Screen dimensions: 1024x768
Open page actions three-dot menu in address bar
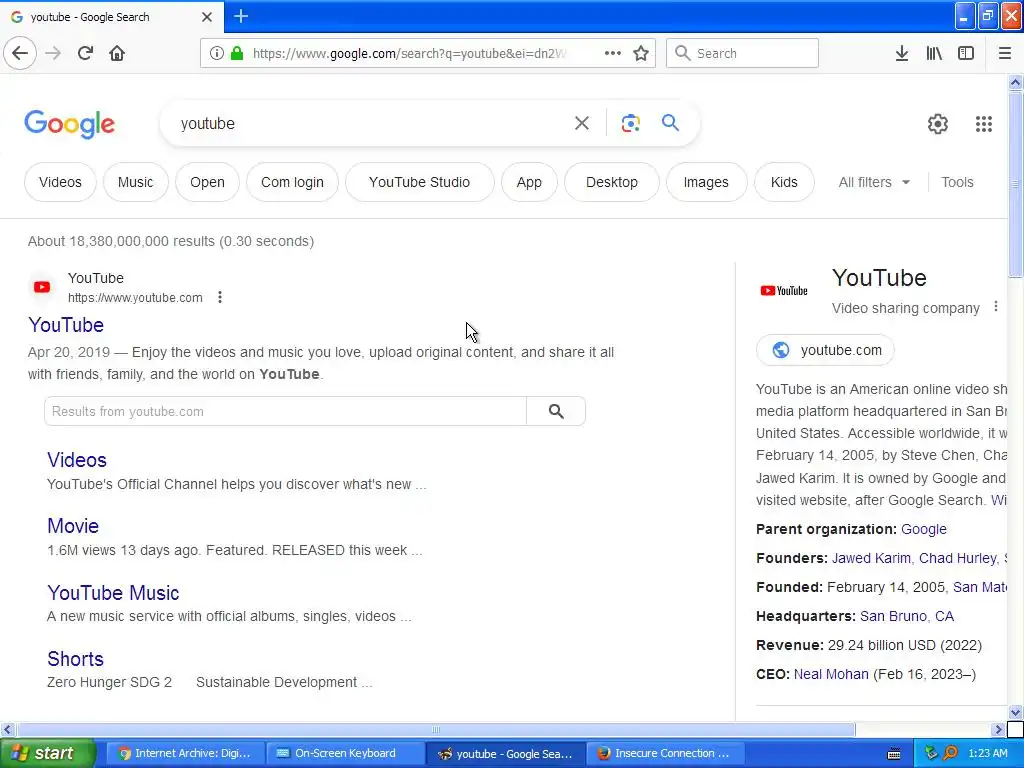click(x=613, y=53)
